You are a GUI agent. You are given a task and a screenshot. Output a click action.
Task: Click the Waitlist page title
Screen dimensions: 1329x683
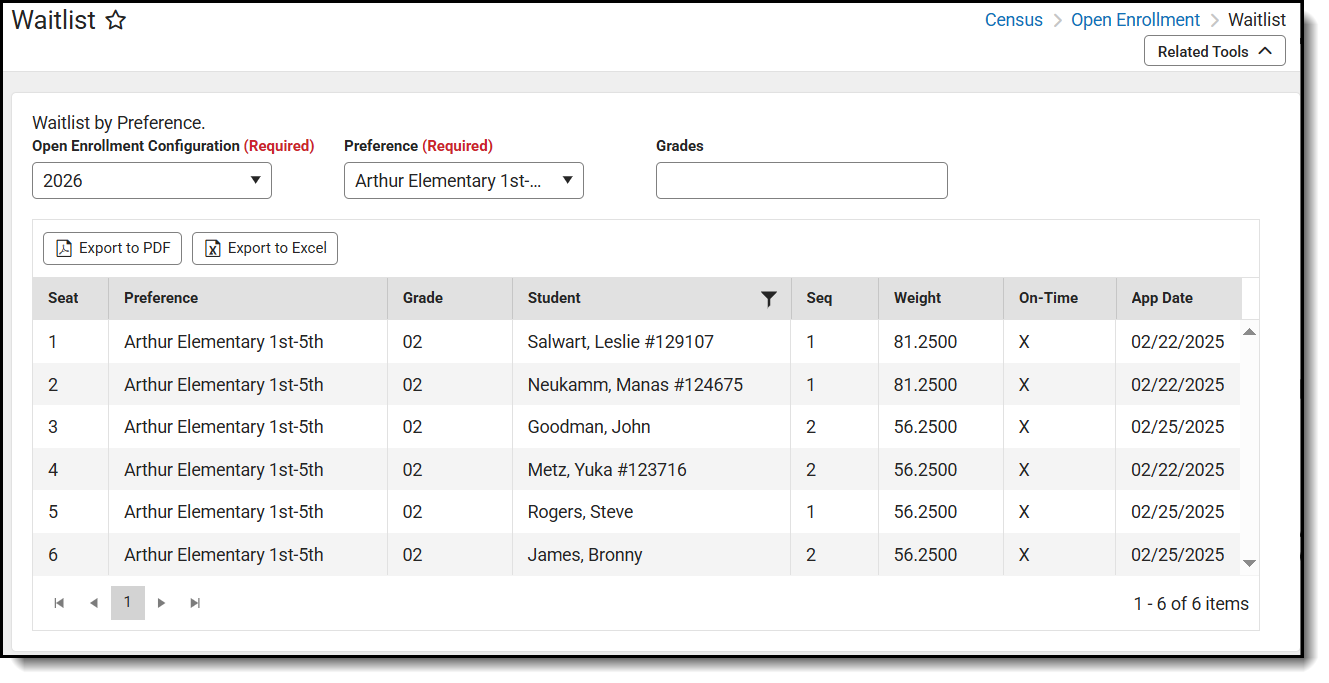(53, 21)
